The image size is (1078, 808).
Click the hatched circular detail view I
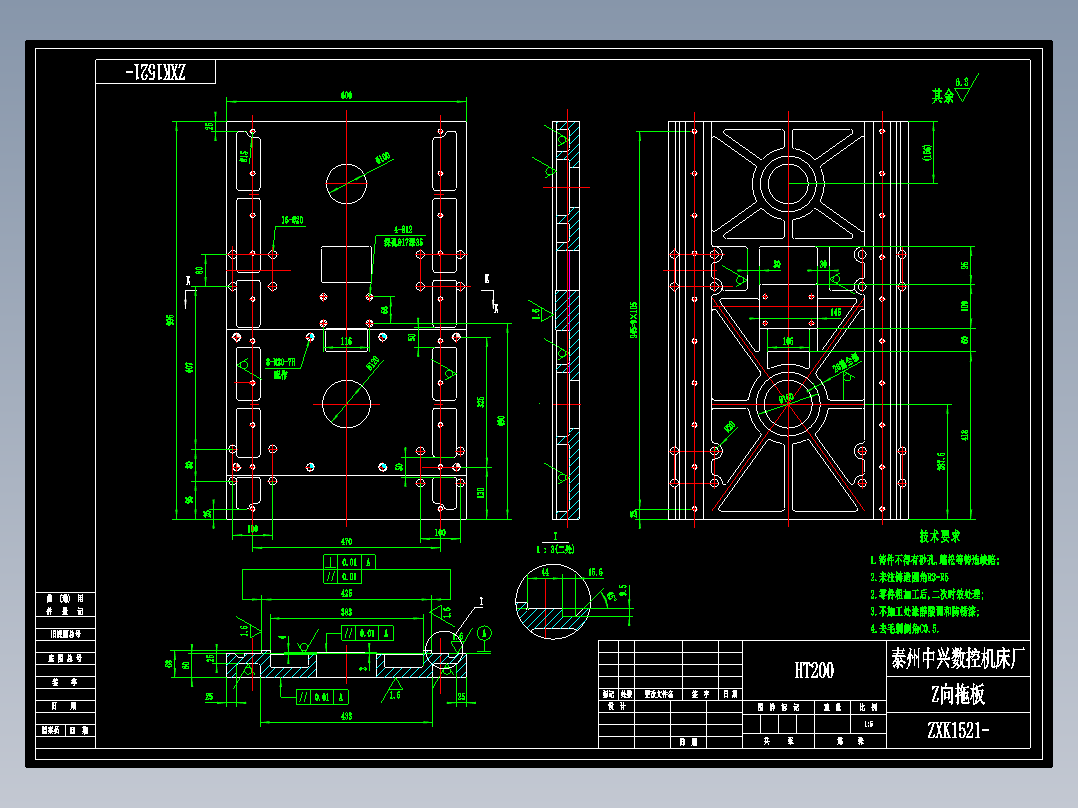(553, 602)
